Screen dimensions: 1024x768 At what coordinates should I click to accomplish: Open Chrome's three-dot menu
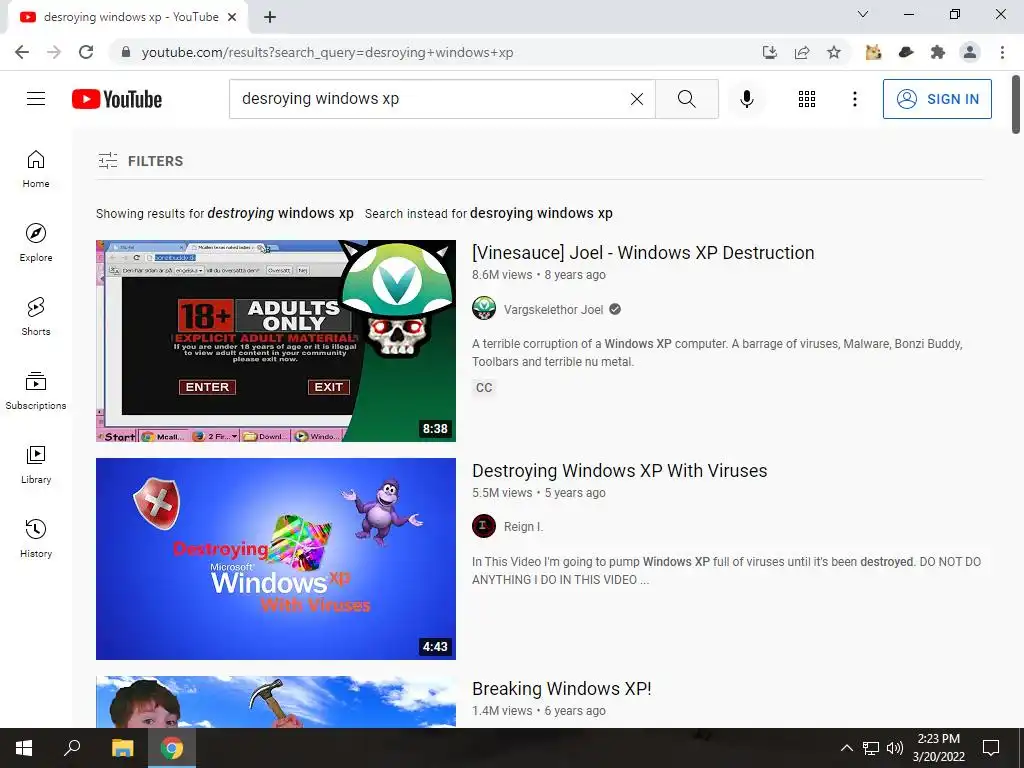tap(1002, 52)
